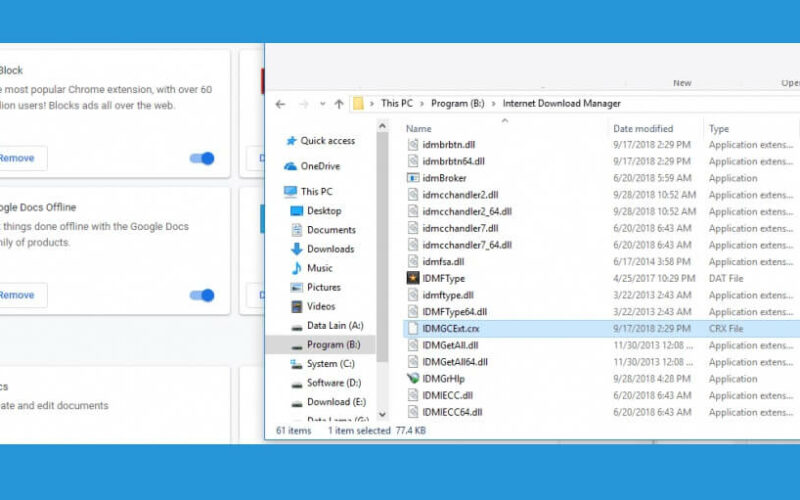This screenshot has height=500, width=800.
Task: Disable the ad blocker extension toggle in Chrome
Action: [202, 159]
